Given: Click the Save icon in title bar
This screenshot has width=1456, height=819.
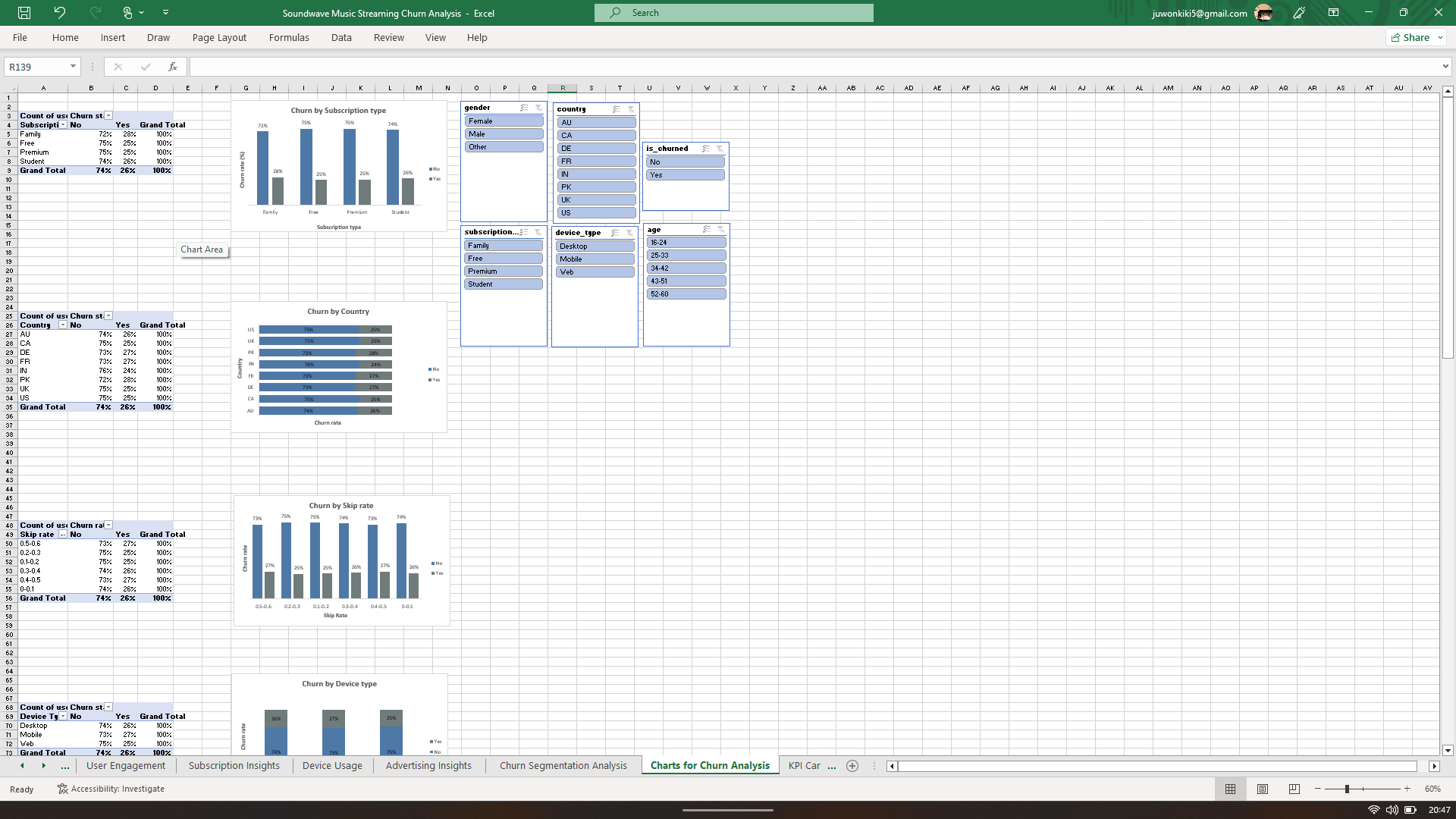Looking at the screenshot, I should click(24, 13).
